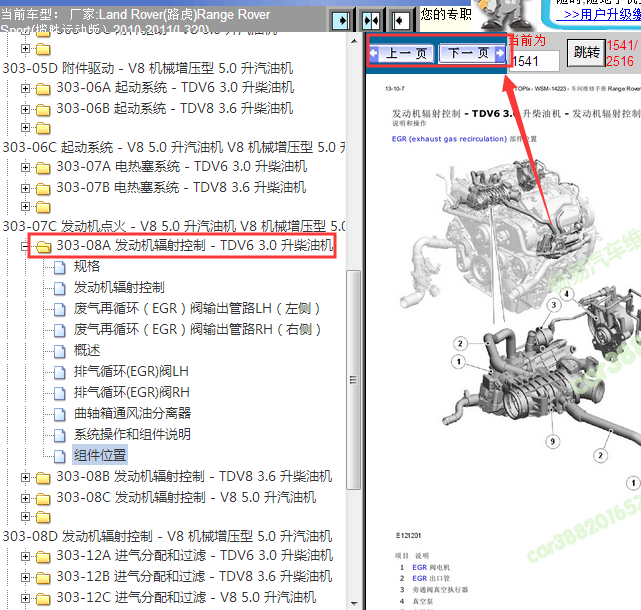This screenshot has height=610, width=641.
Task: Click folder icon of 303-06B 起动系统
Action: (x=43, y=110)
